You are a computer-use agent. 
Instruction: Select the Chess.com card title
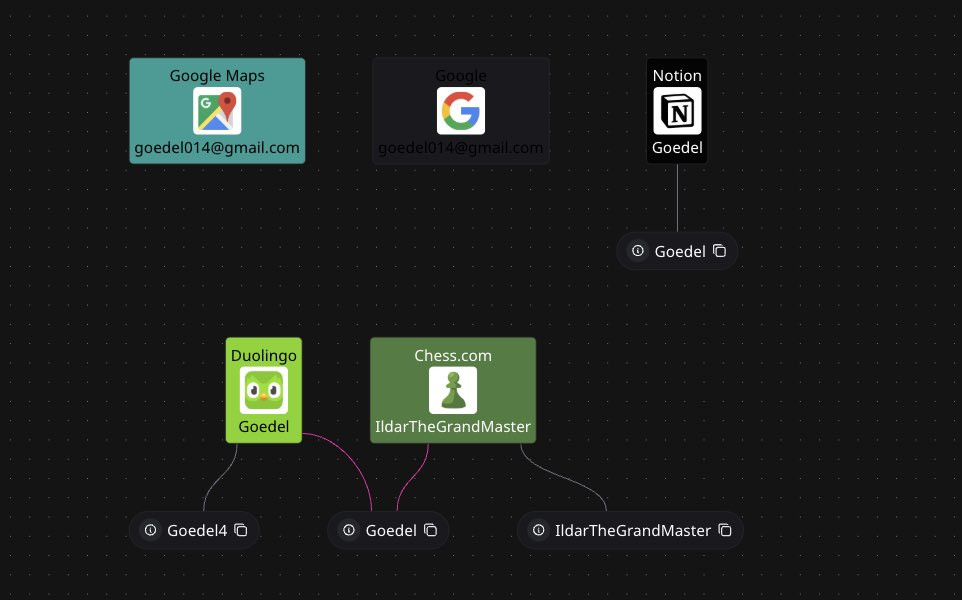click(x=453, y=356)
